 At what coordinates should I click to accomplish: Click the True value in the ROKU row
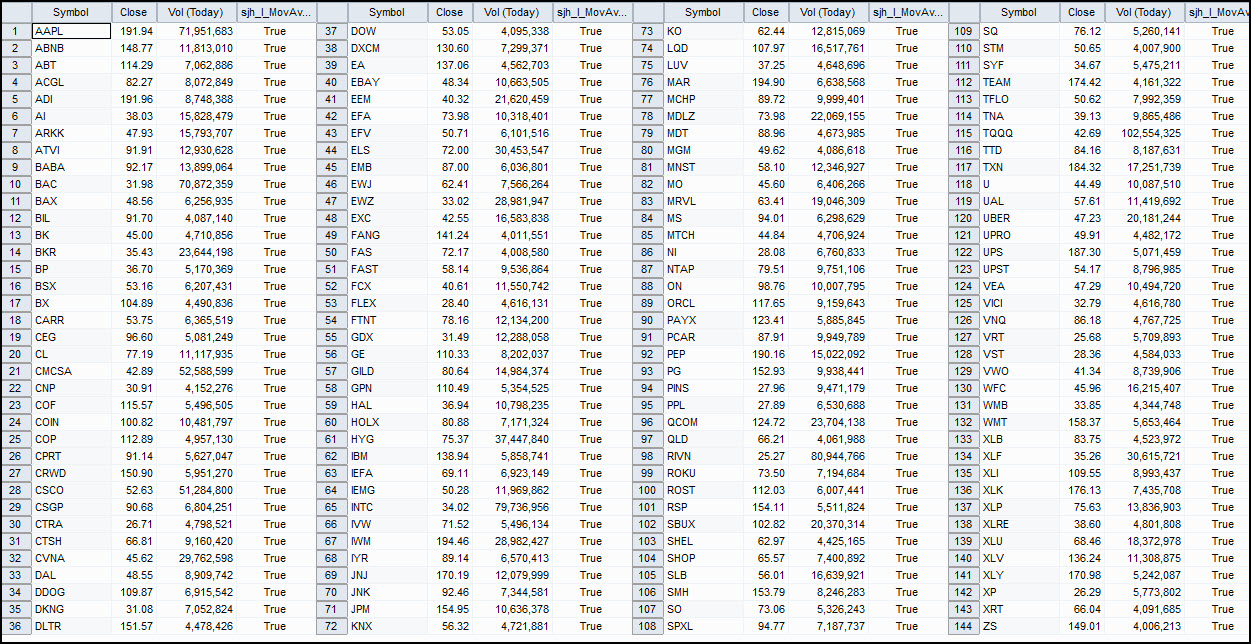(907, 473)
